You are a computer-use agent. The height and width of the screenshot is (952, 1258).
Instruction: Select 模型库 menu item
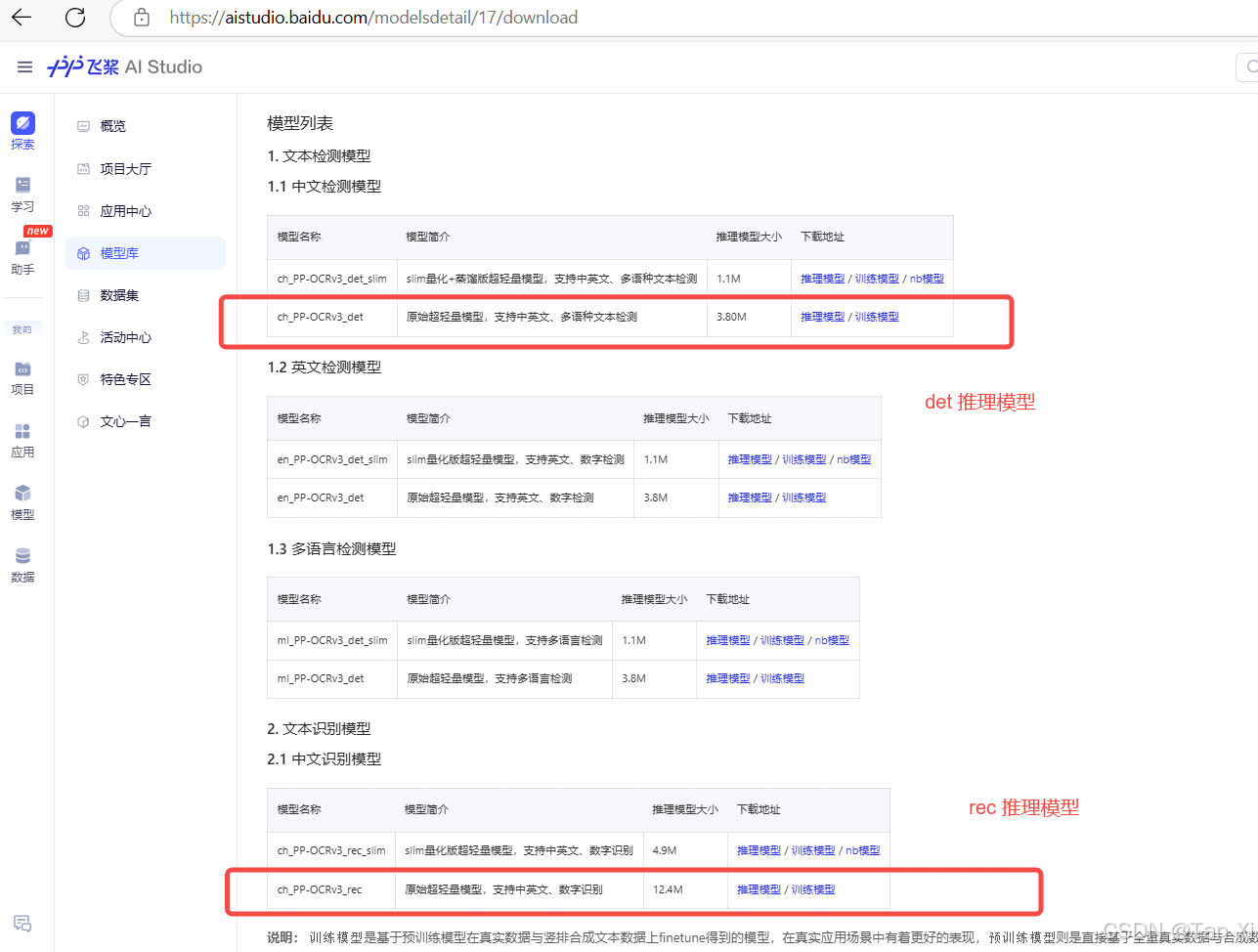[x=146, y=253]
